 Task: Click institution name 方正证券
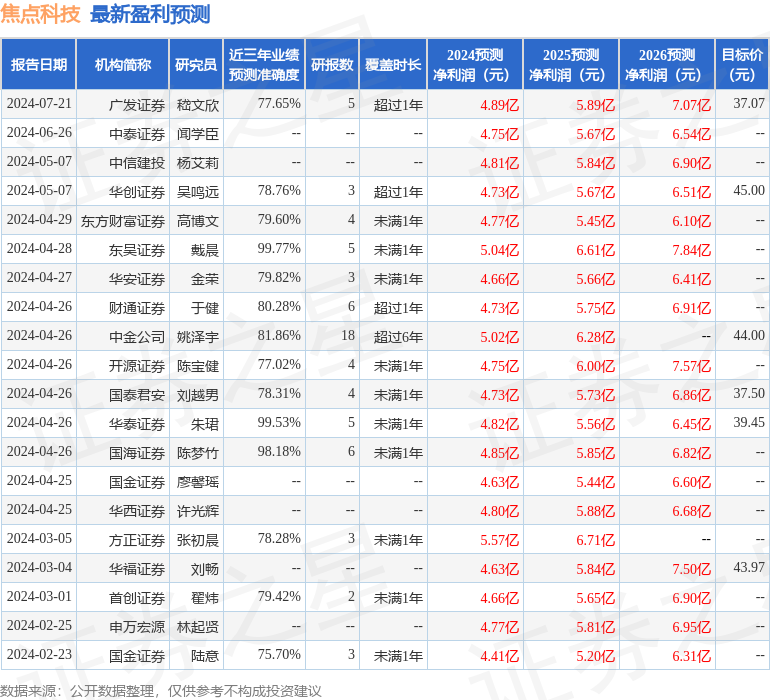pos(137,540)
